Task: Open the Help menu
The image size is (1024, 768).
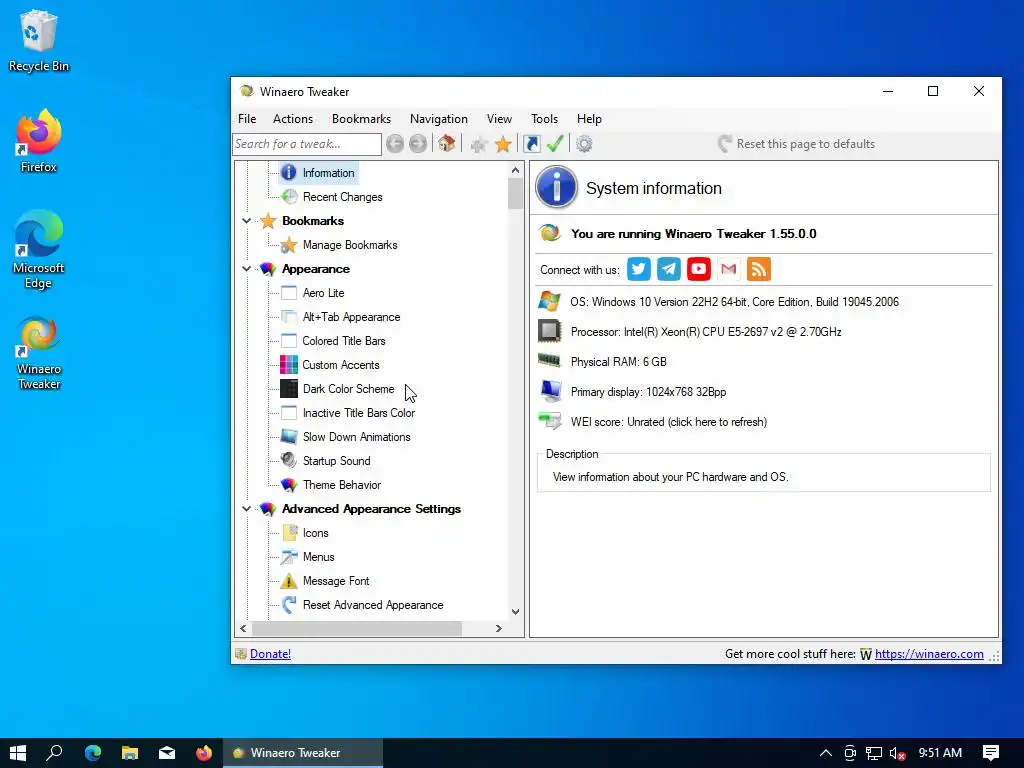Action: (589, 119)
